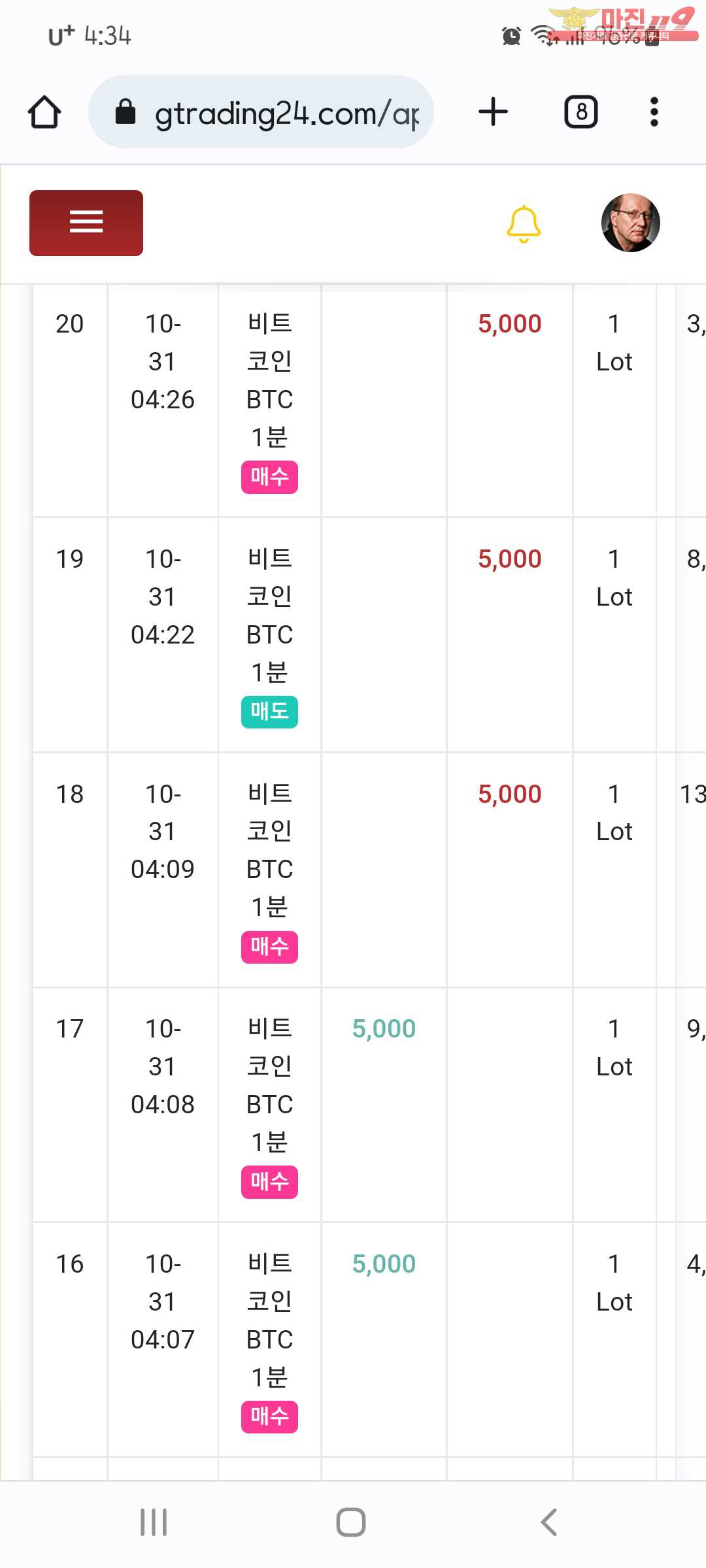The image size is (706, 1568).
Task: Edit the gtrading24.com address field
Action: 261,112
